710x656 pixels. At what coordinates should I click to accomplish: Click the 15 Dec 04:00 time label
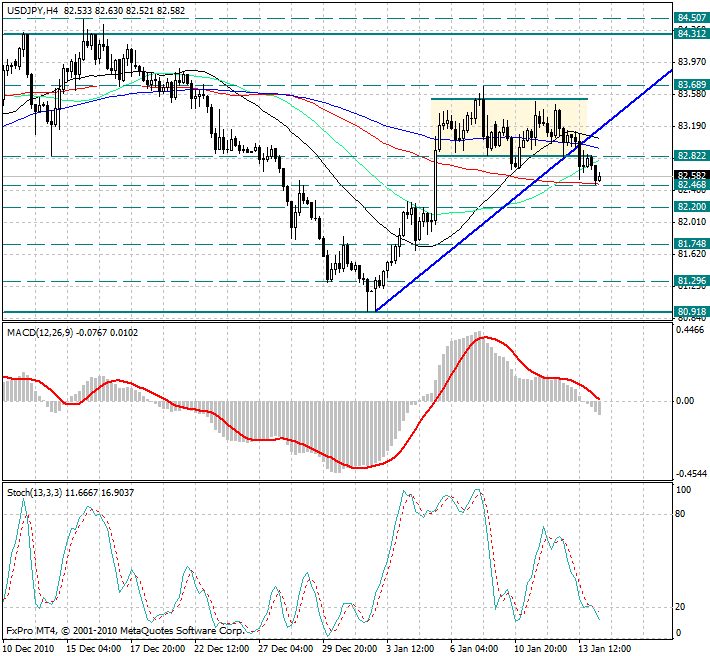pos(94,649)
